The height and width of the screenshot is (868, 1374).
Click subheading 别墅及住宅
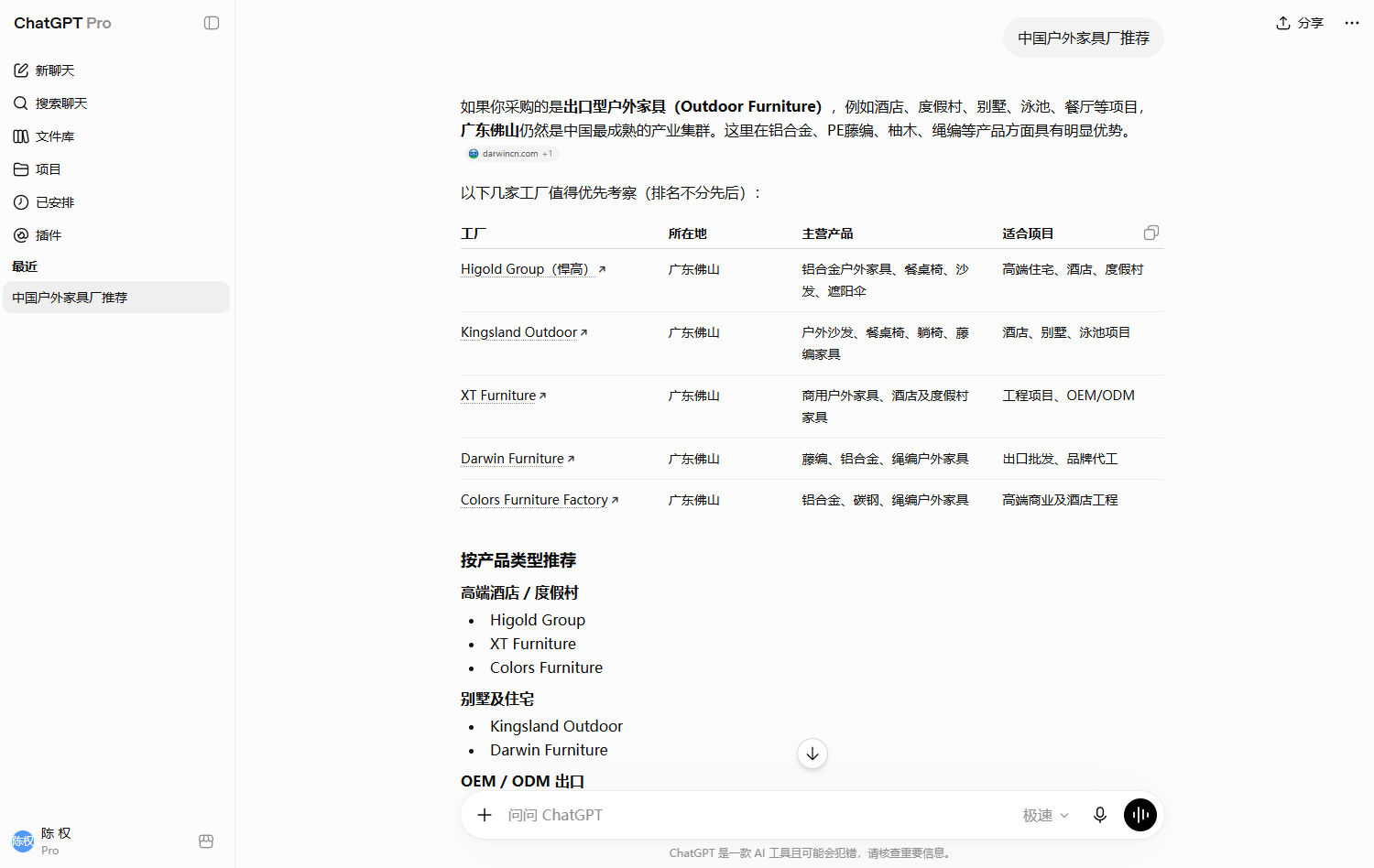[497, 699]
